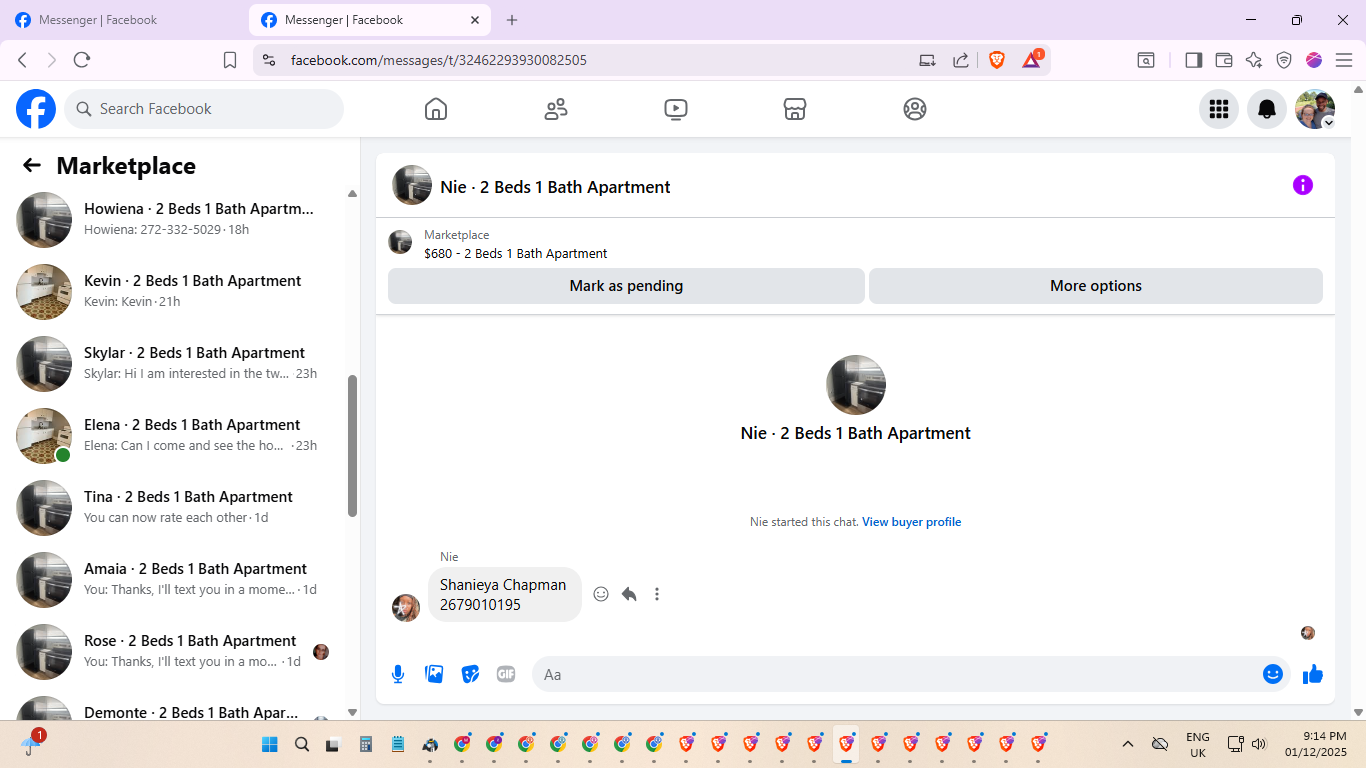View site information icon in address bar

(268, 60)
